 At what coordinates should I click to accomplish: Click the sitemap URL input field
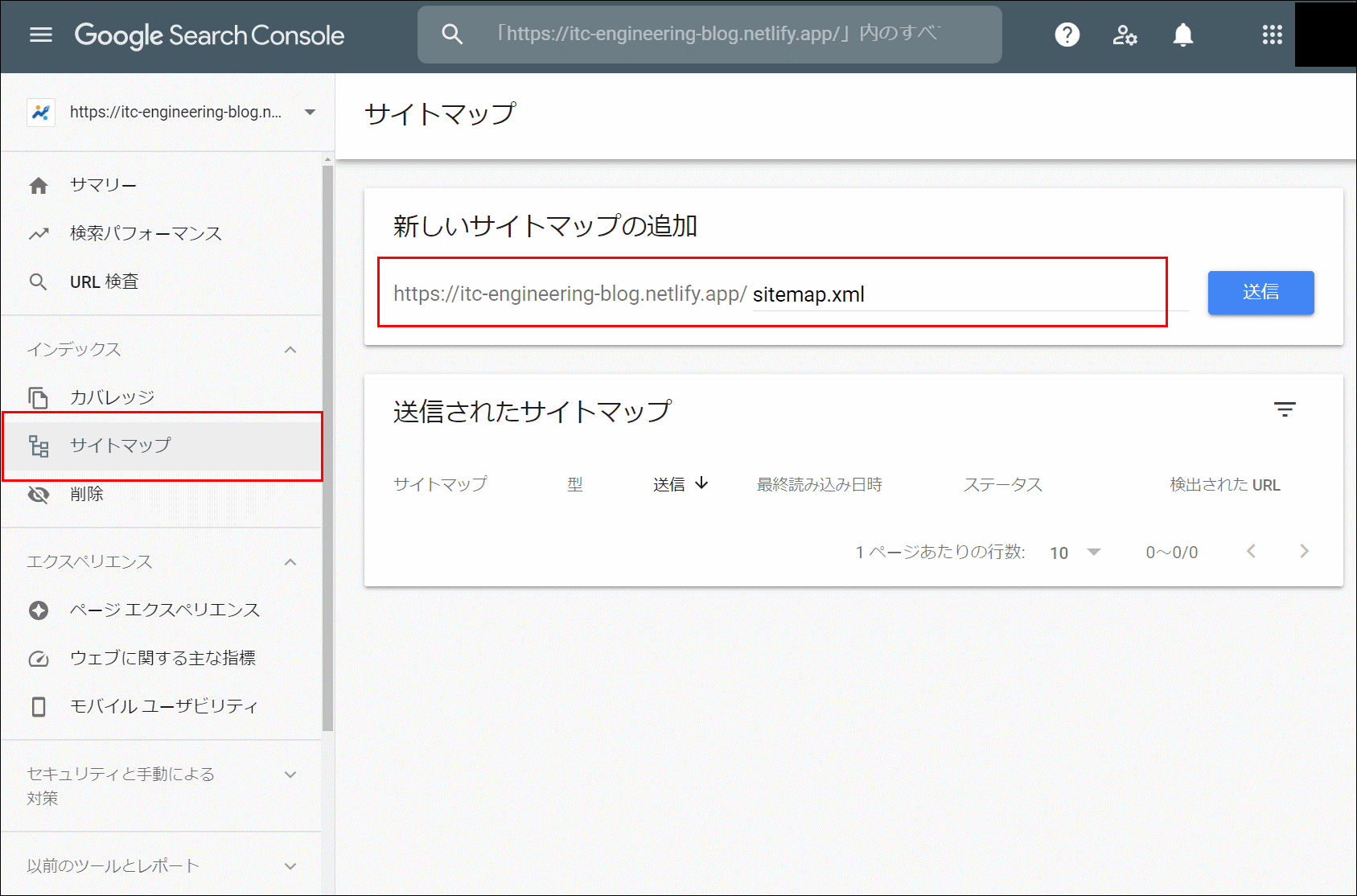click(969, 294)
